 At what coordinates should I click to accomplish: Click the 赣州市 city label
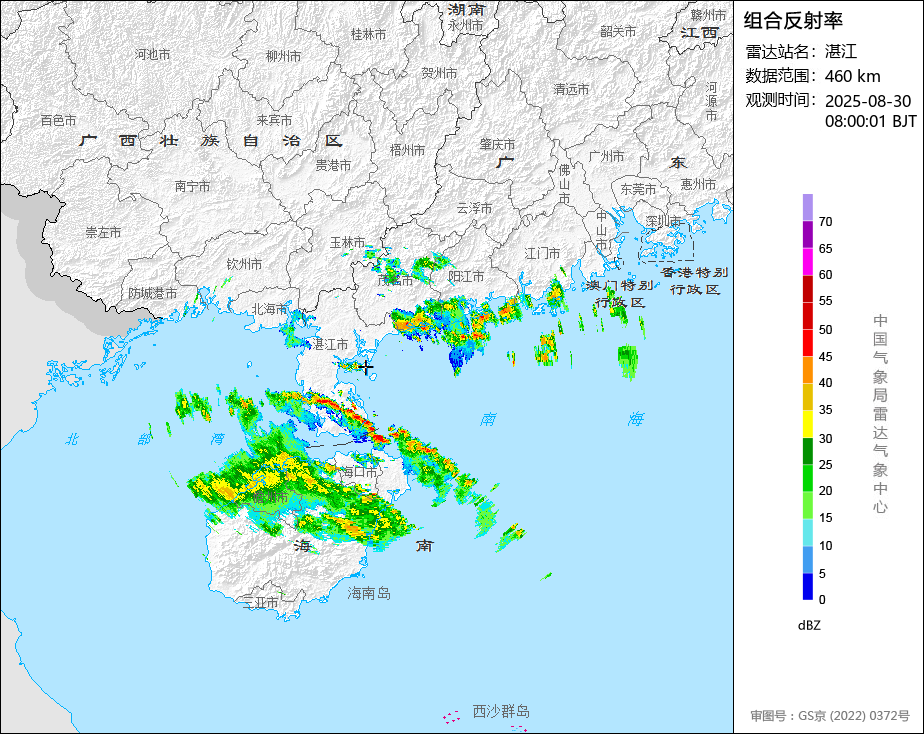(x=708, y=15)
